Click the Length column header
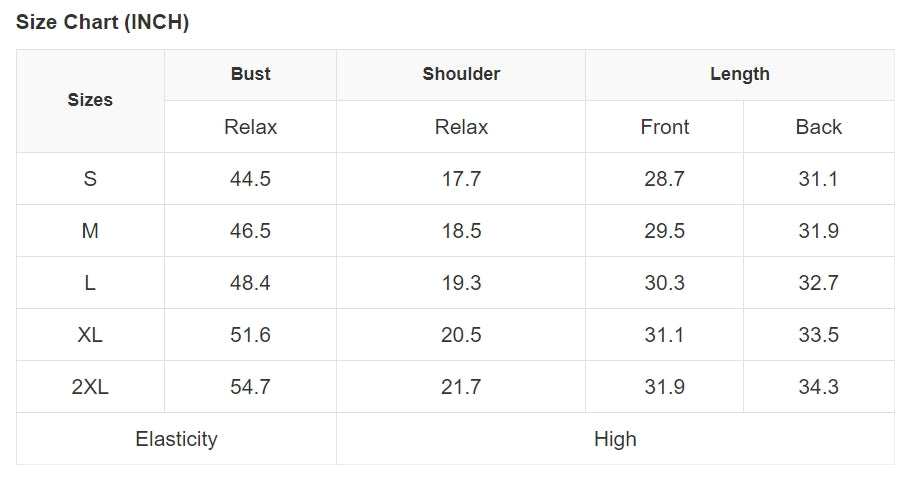Viewport: 915px width, 478px height. [x=740, y=74]
